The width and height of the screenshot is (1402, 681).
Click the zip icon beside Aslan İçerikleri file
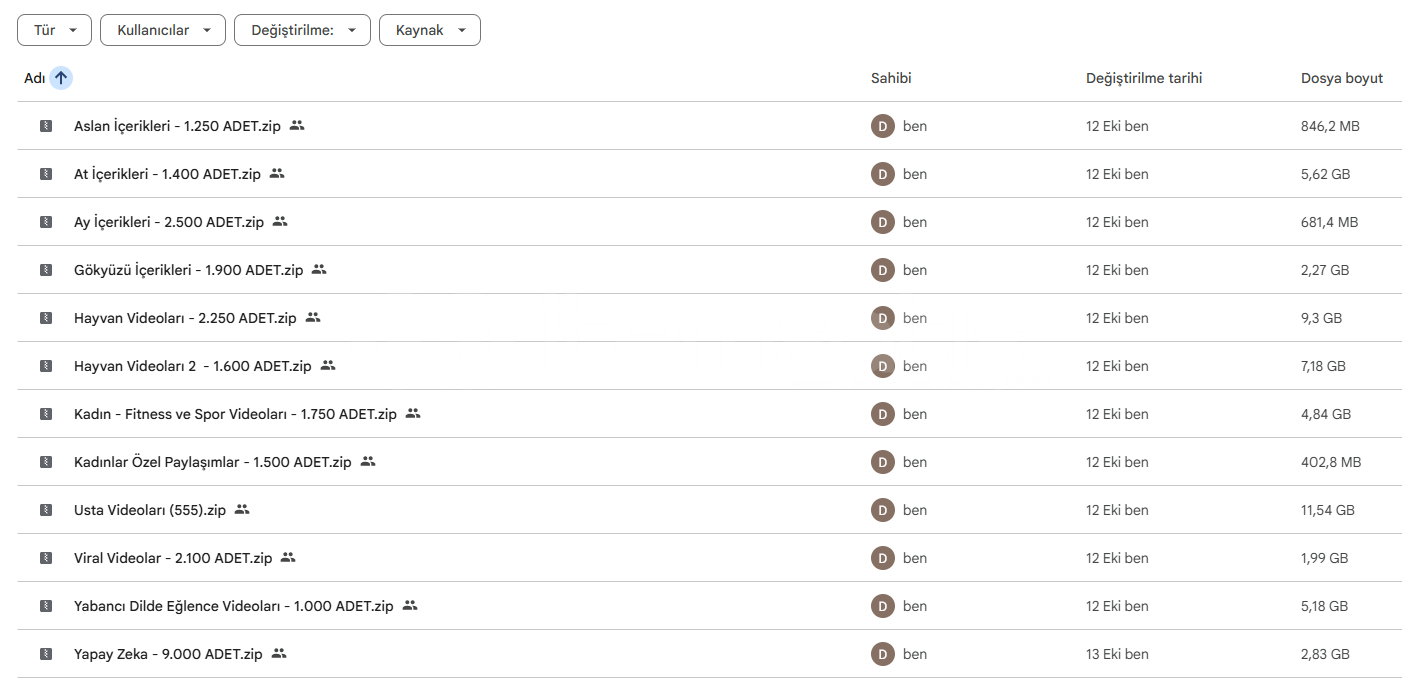(x=45, y=126)
